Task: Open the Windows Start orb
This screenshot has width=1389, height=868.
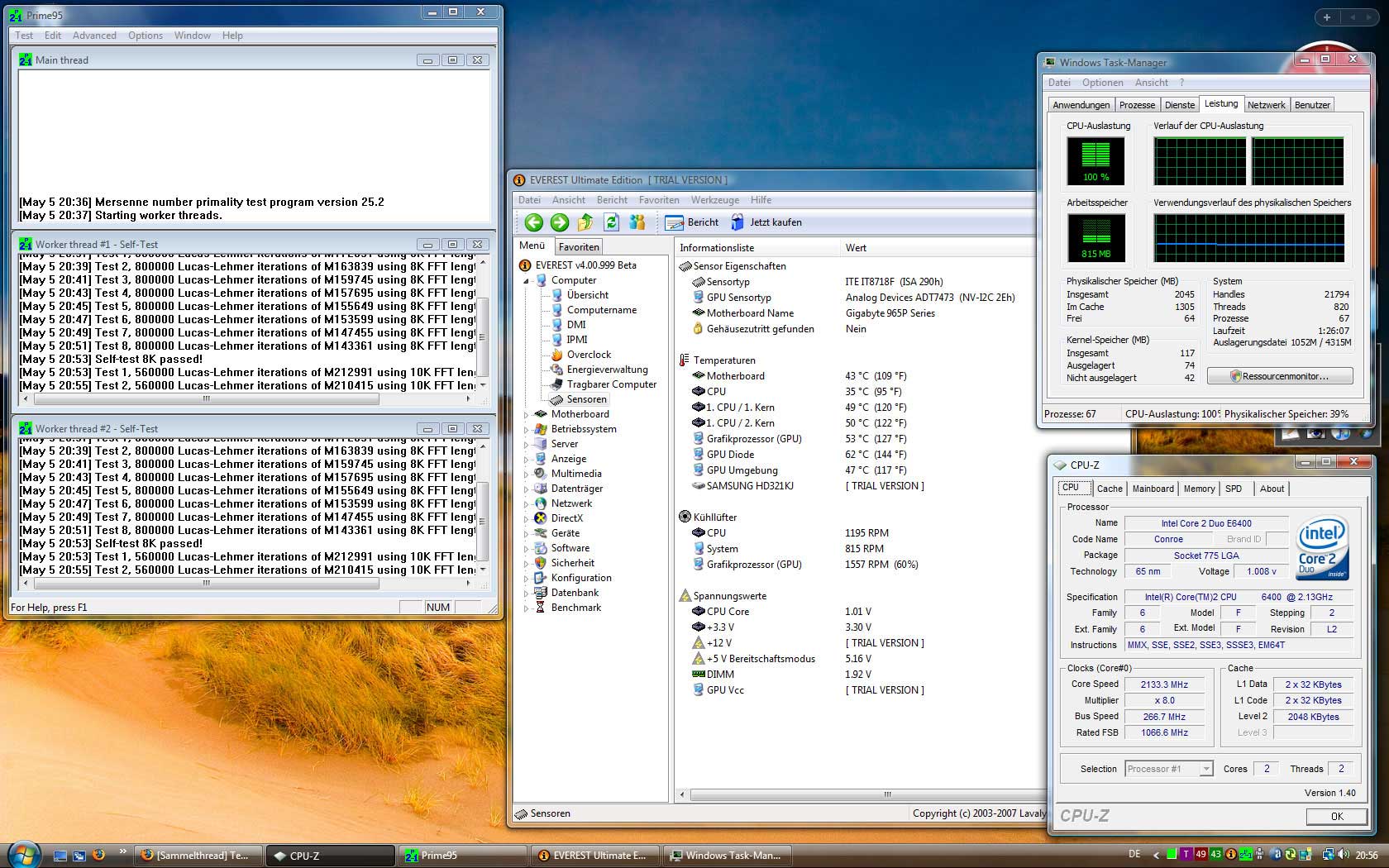Action: (x=23, y=855)
